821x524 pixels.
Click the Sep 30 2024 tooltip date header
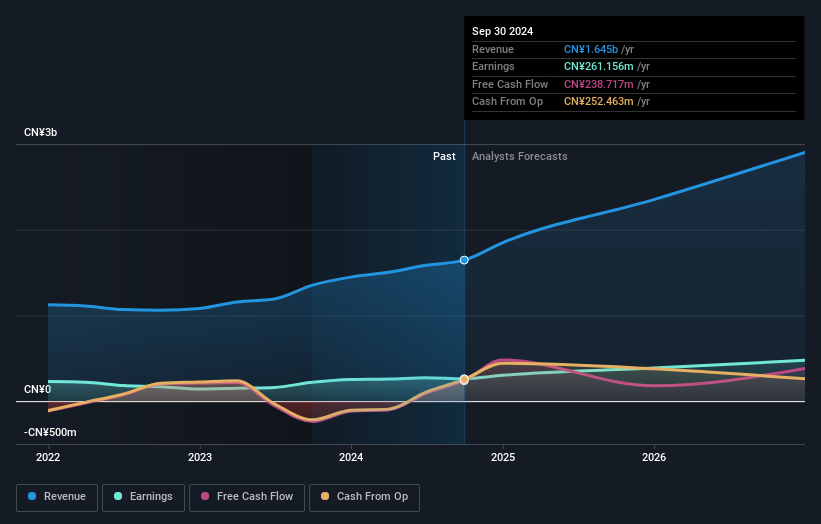point(502,31)
